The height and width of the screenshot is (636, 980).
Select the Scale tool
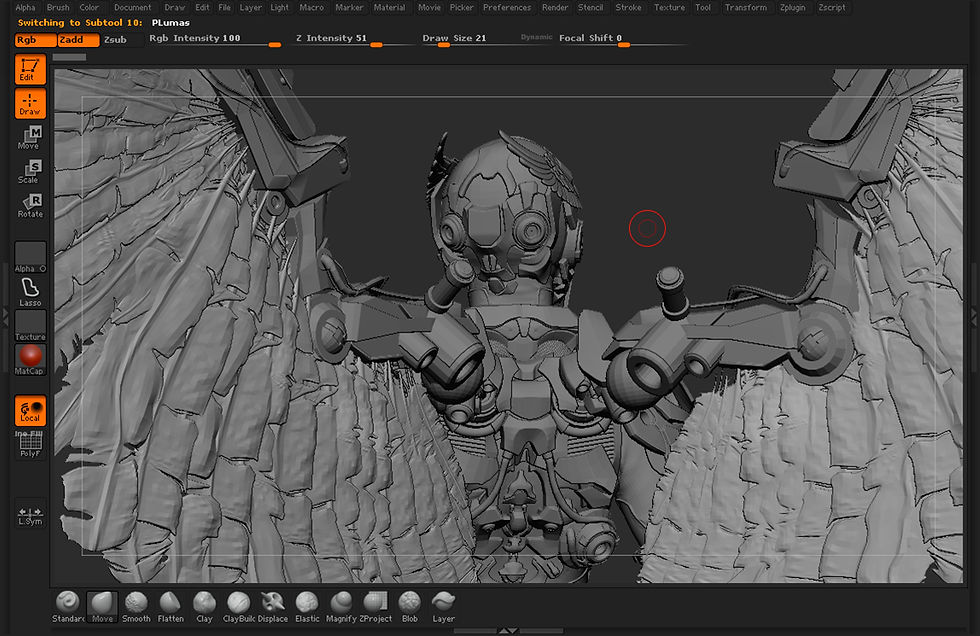[x=30, y=172]
